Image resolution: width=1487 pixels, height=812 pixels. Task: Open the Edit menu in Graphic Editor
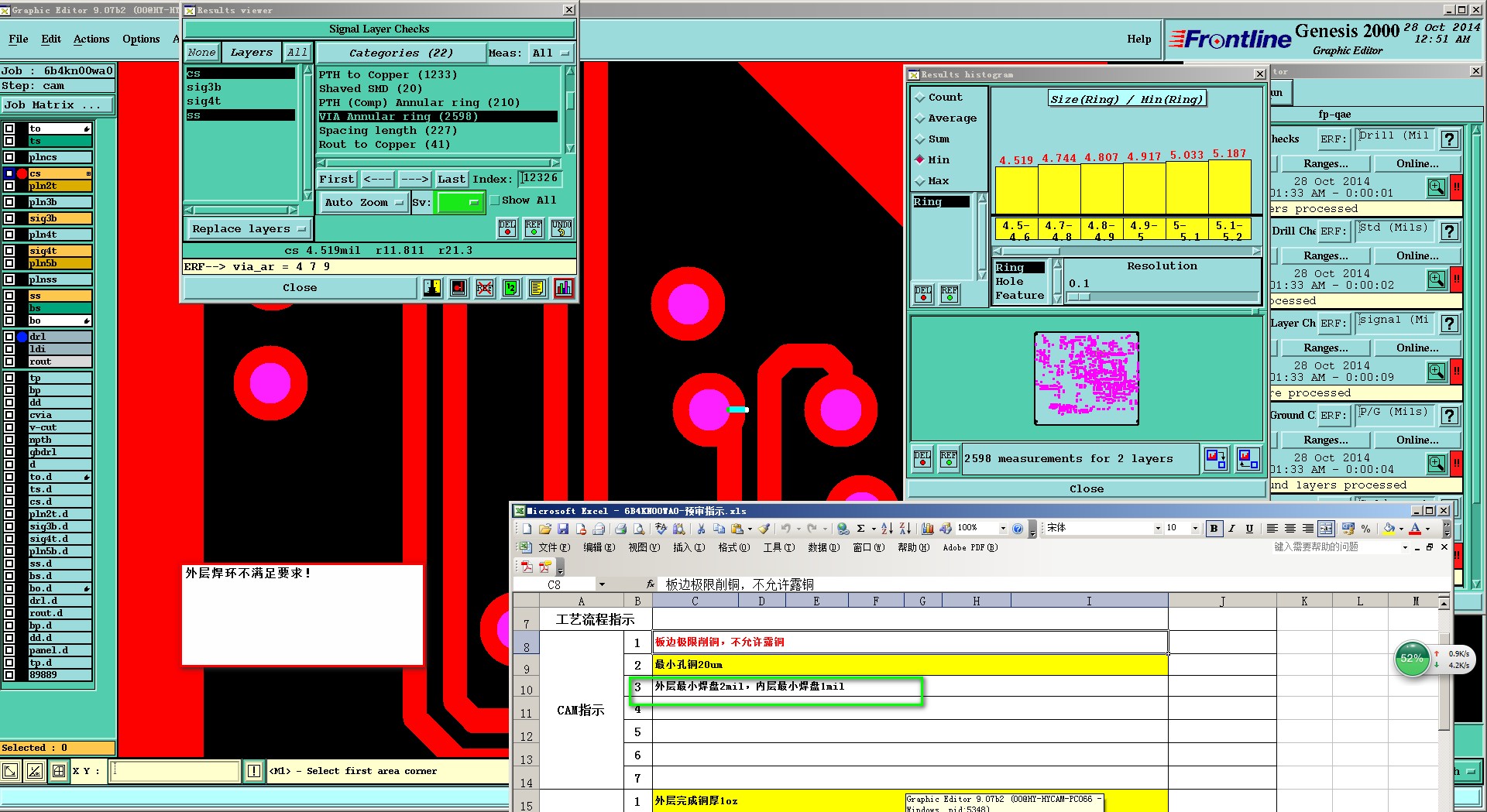pos(51,39)
